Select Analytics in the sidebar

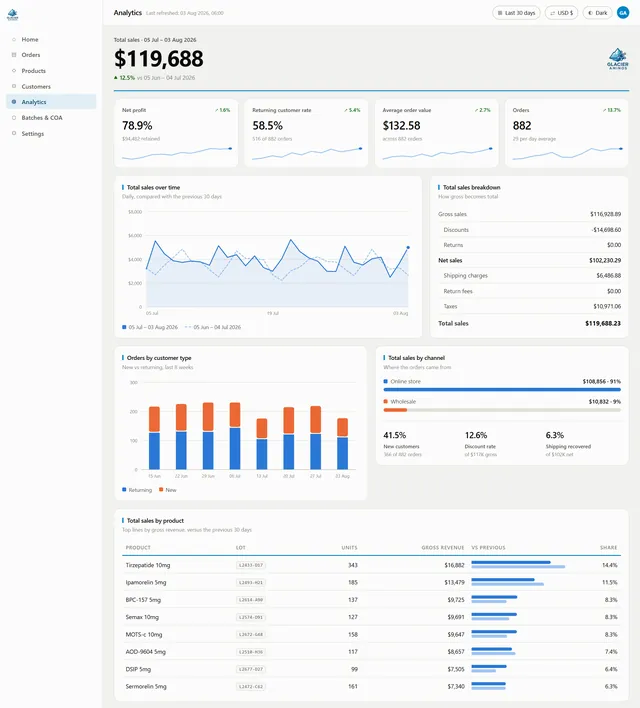pyautogui.click(x=51, y=102)
